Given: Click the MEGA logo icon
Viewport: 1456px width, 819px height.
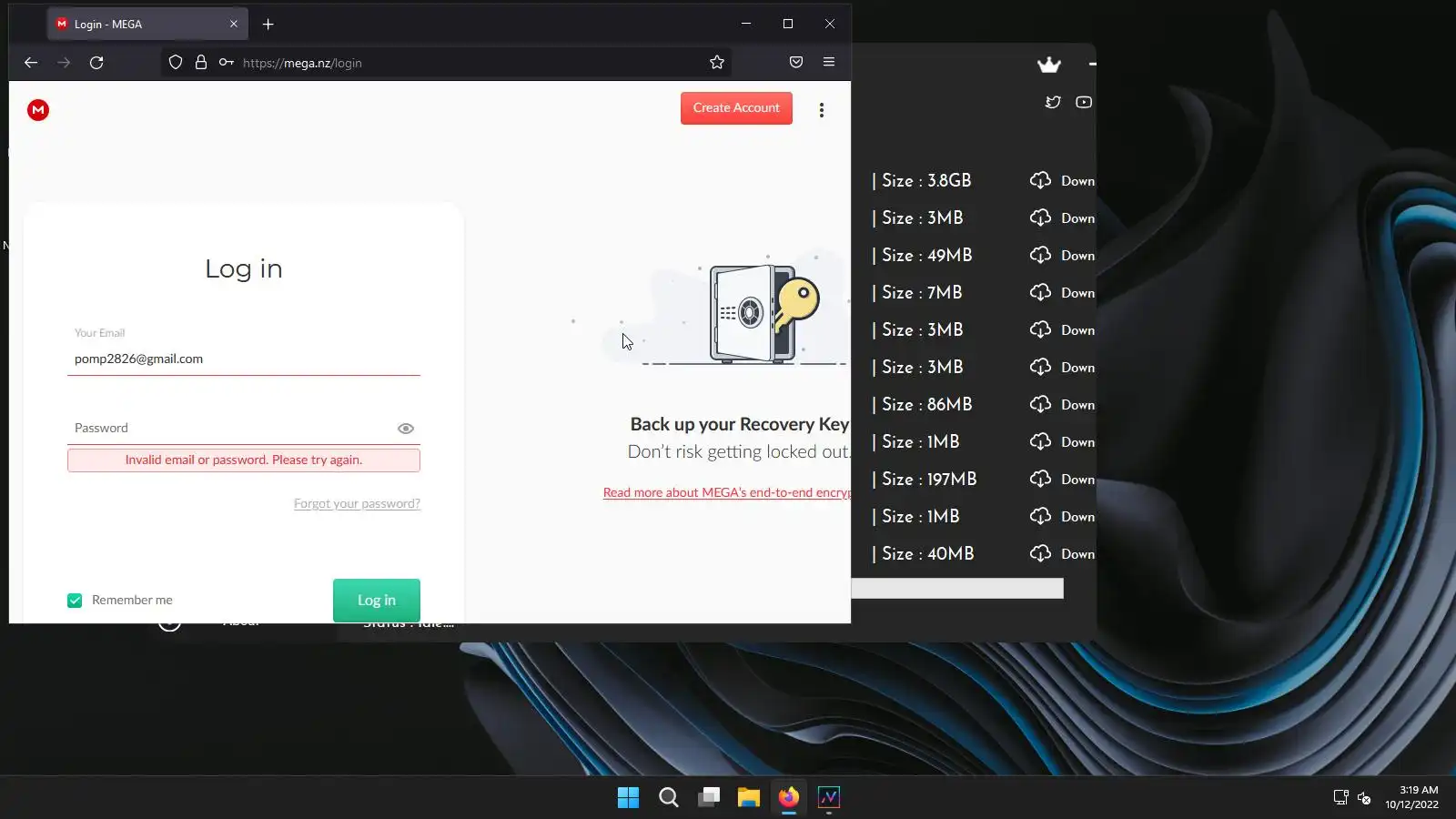Looking at the screenshot, I should pyautogui.click(x=38, y=110).
